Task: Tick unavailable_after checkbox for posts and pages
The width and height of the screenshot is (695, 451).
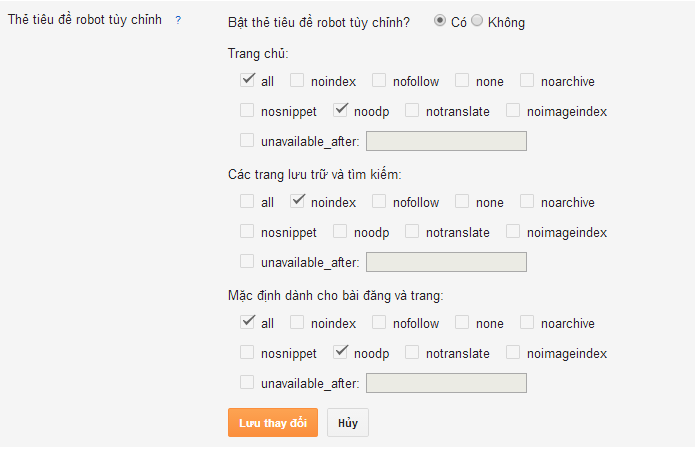Action: 247,382
